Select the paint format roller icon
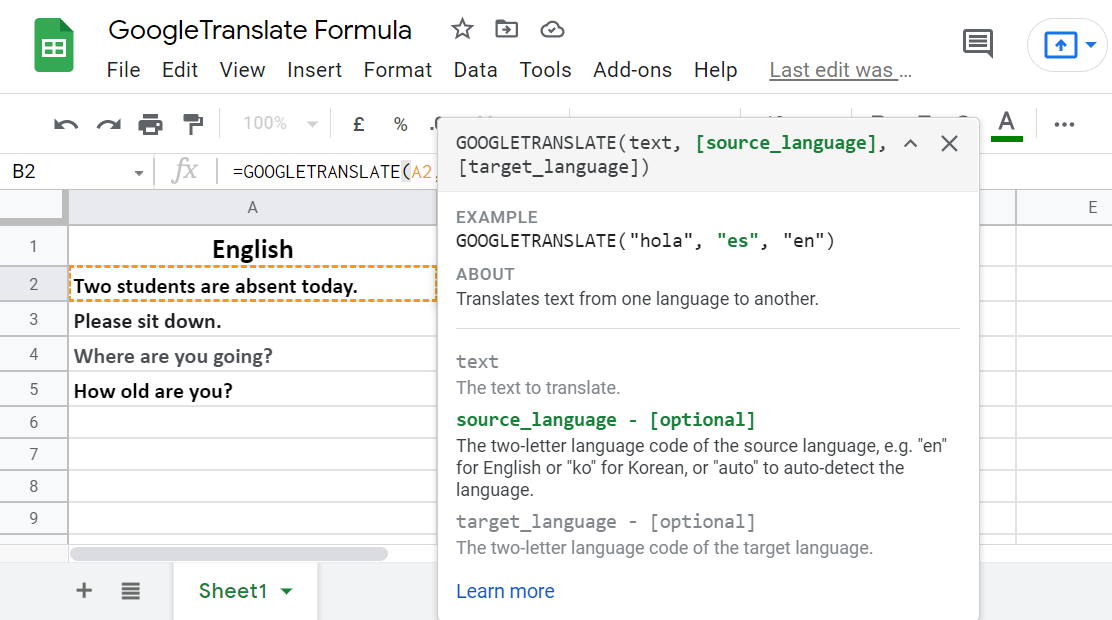 [192, 124]
